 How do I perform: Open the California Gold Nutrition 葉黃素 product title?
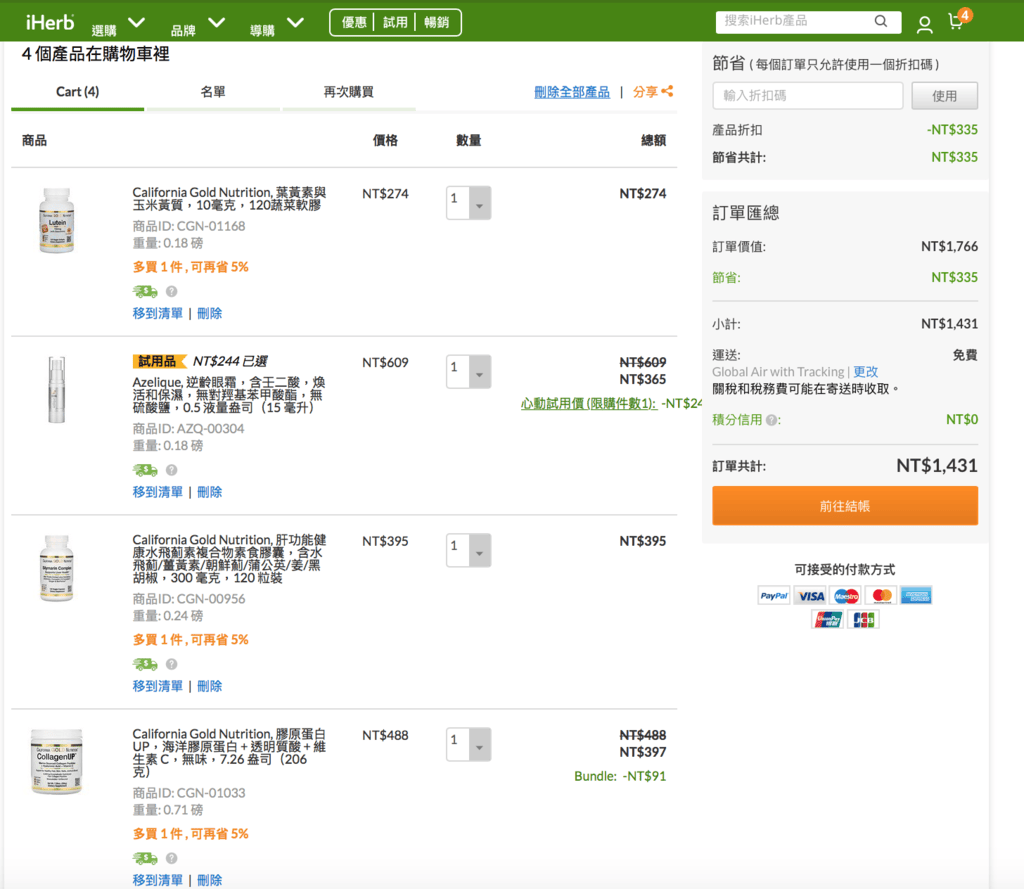[x=229, y=199]
